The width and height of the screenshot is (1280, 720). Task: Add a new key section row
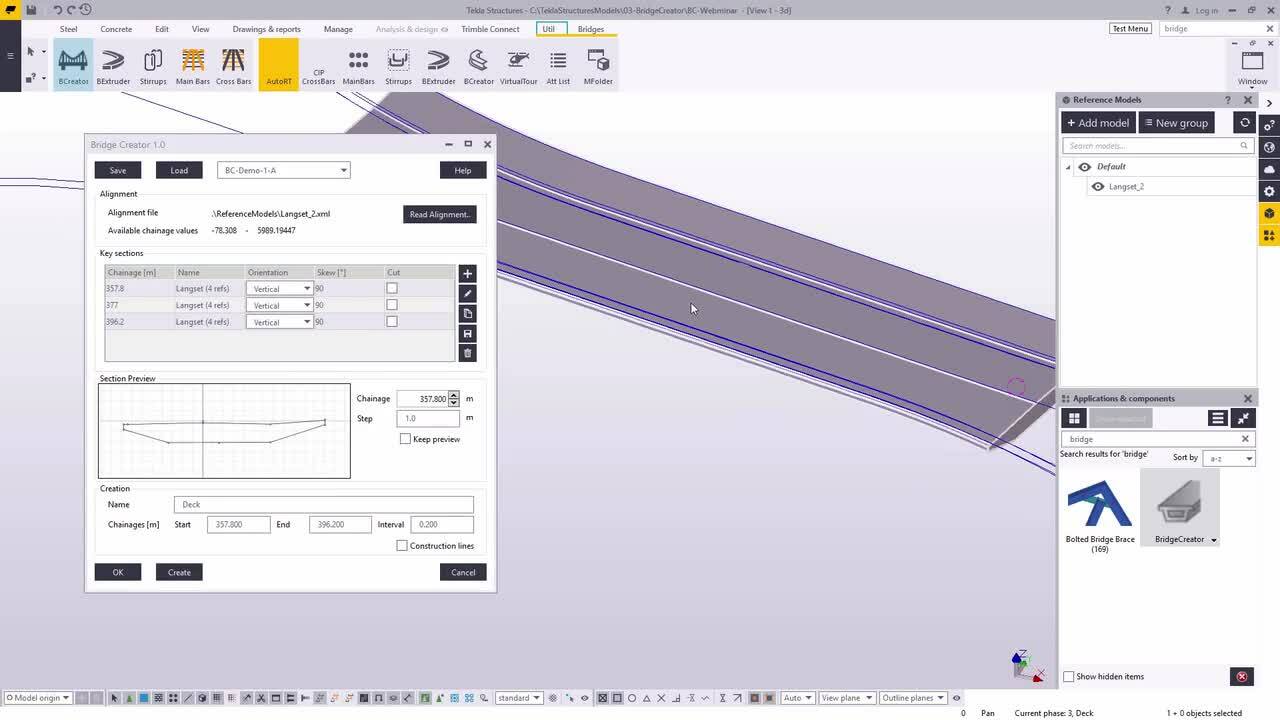point(467,272)
